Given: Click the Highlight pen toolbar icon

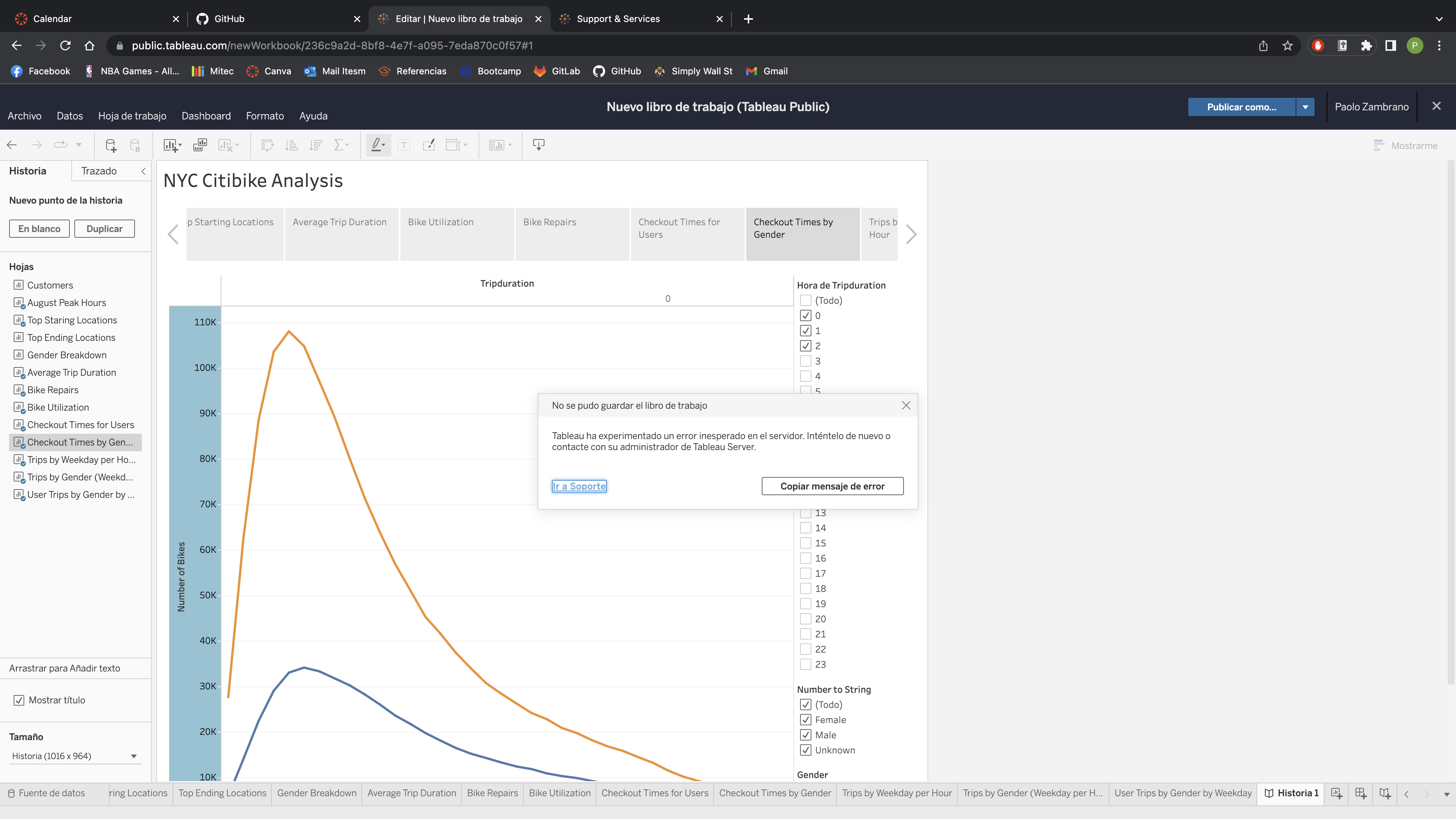Looking at the screenshot, I should (377, 145).
